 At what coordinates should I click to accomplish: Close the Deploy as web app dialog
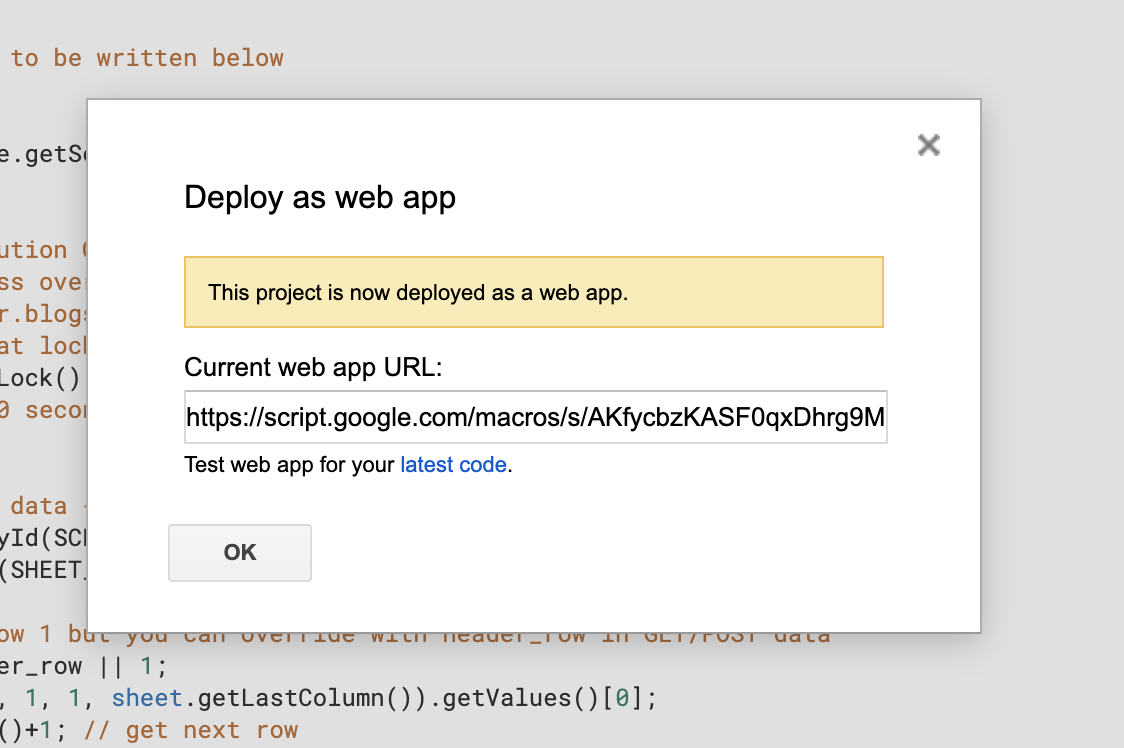coord(929,146)
